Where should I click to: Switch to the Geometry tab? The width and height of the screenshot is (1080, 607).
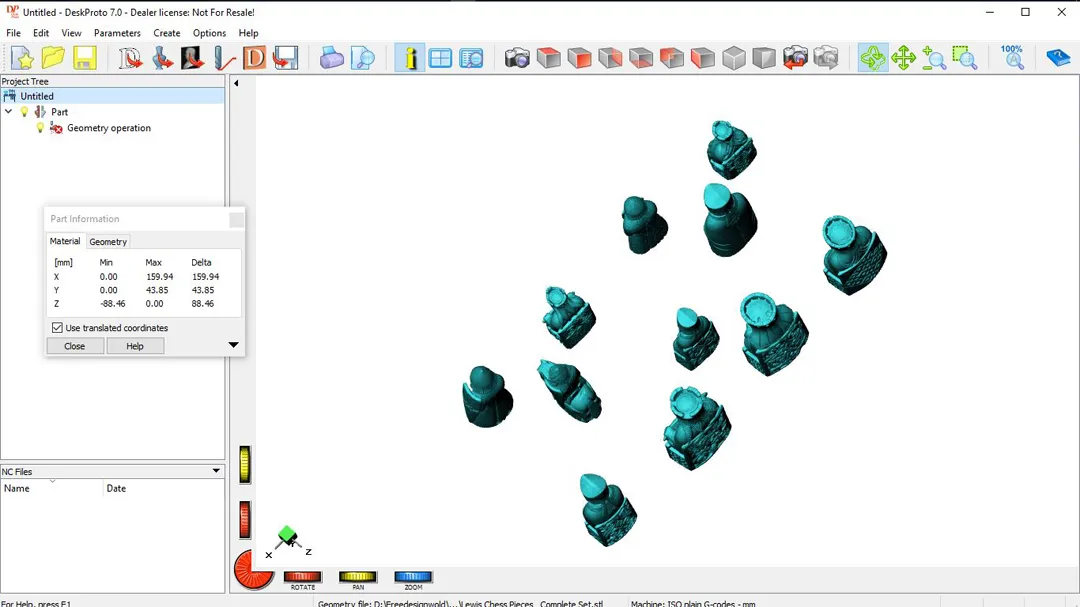pyautogui.click(x=108, y=242)
